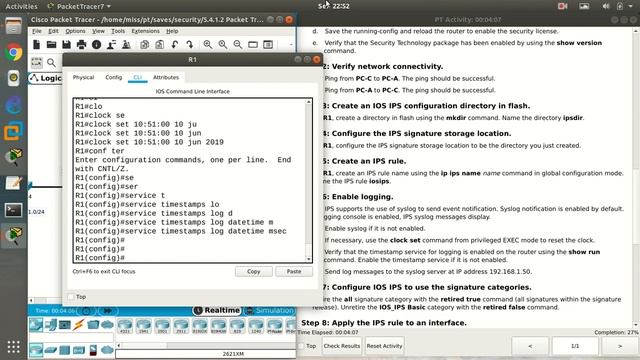640x360 pixels.
Task: Open Chrome from the Ubuntu dock
Action: (x=13, y=52)
